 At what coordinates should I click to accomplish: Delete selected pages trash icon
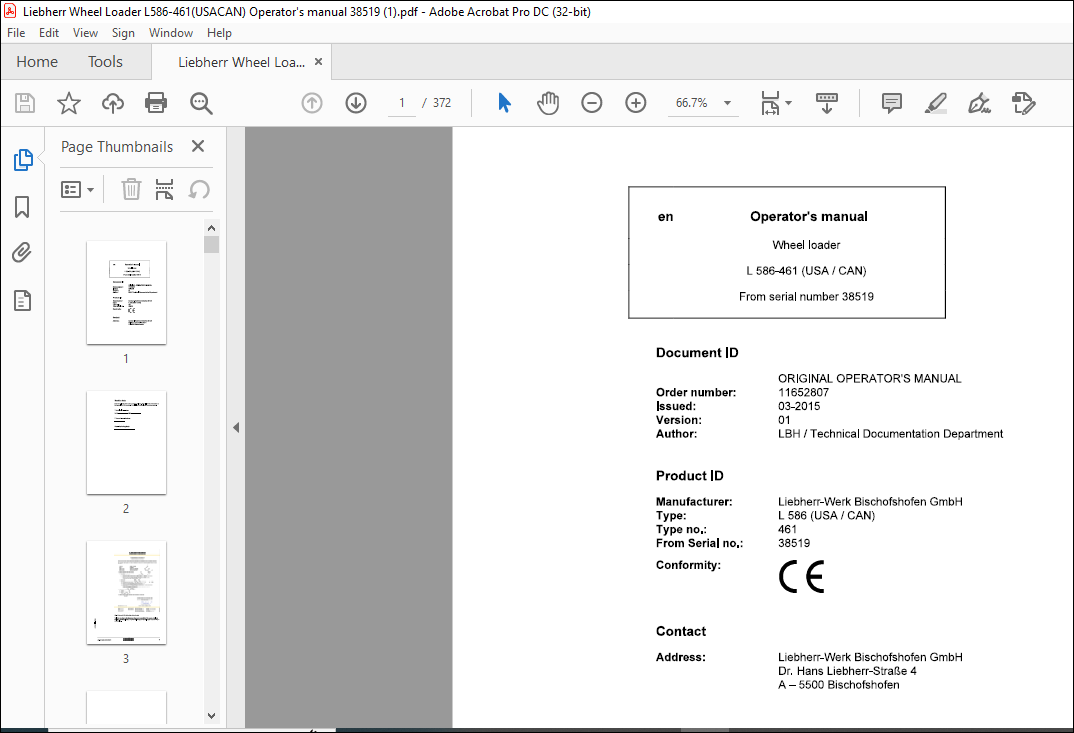pos(131,189)
